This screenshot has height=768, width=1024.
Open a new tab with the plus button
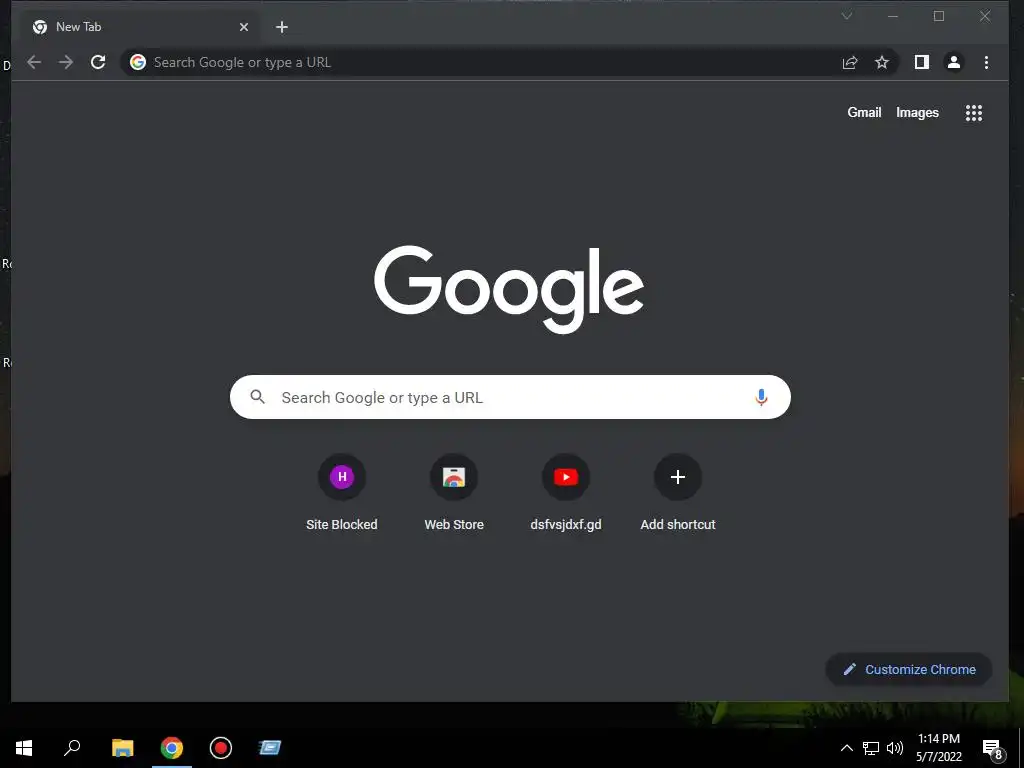(281, 27)
